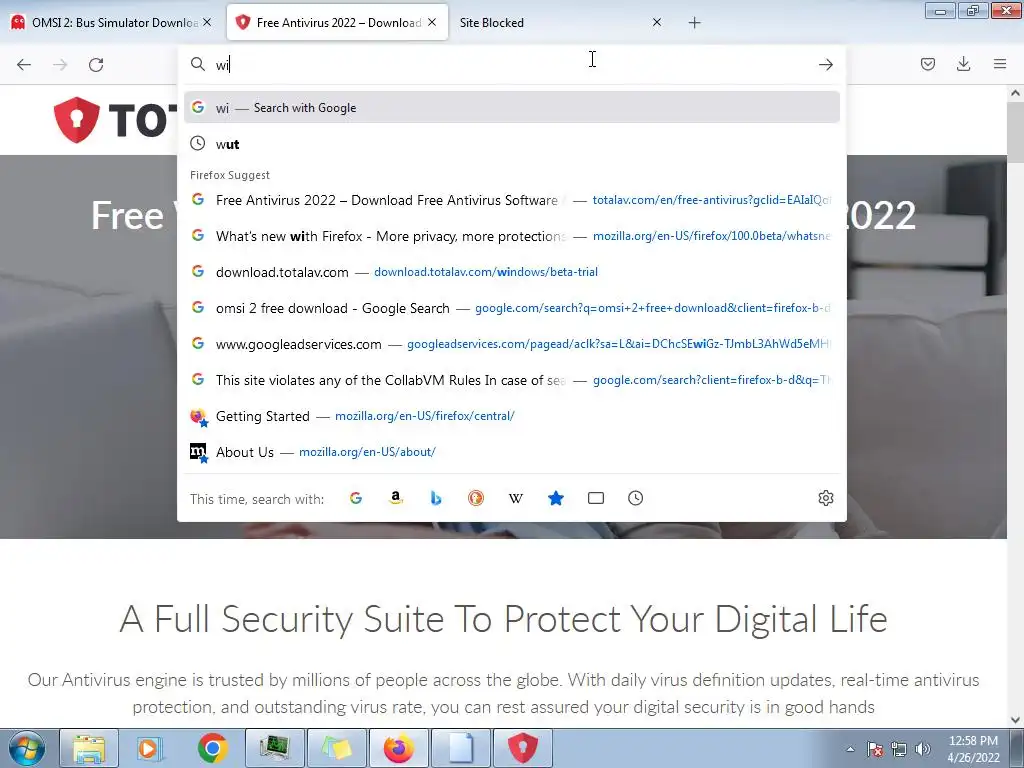Click the Forward navigation arrow
Screen dimensions: 1024x768
(60, 64)
